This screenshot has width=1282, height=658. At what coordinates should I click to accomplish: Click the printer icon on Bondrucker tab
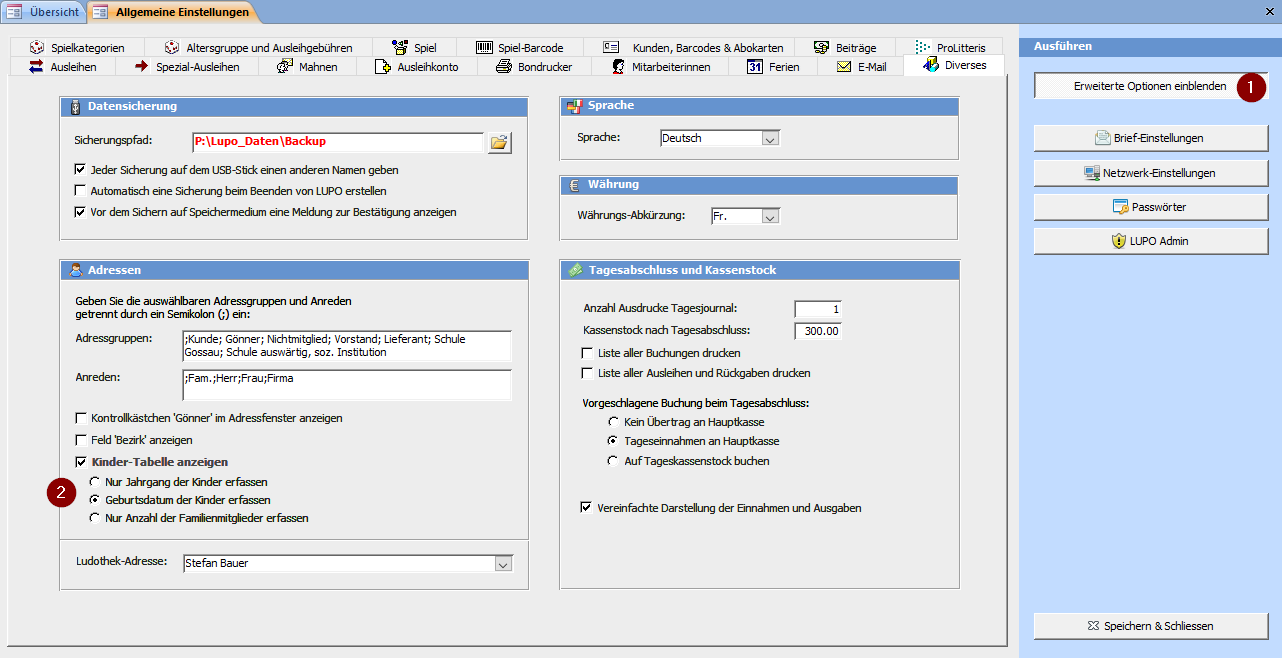tap(503, 67)
